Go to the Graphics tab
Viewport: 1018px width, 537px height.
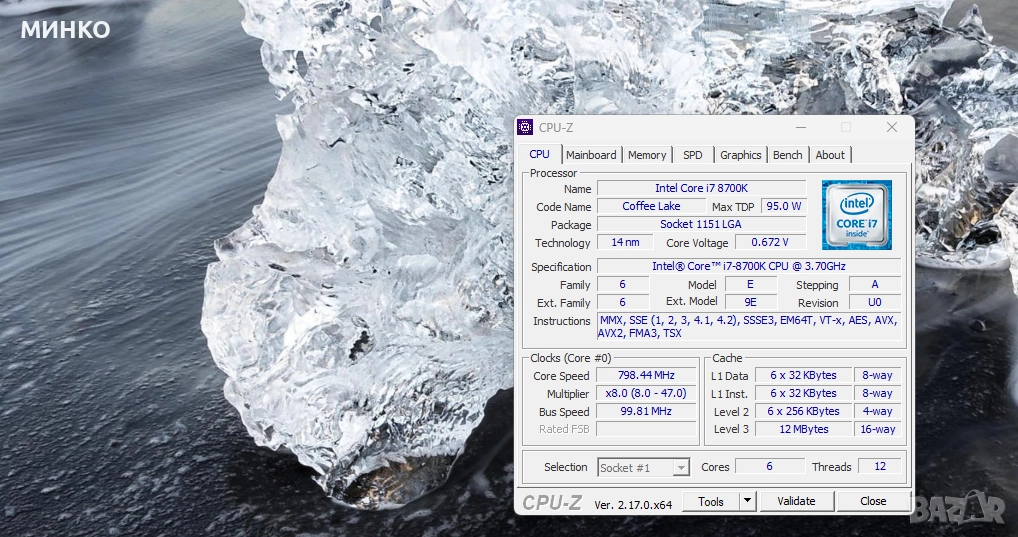coord(741,155)
